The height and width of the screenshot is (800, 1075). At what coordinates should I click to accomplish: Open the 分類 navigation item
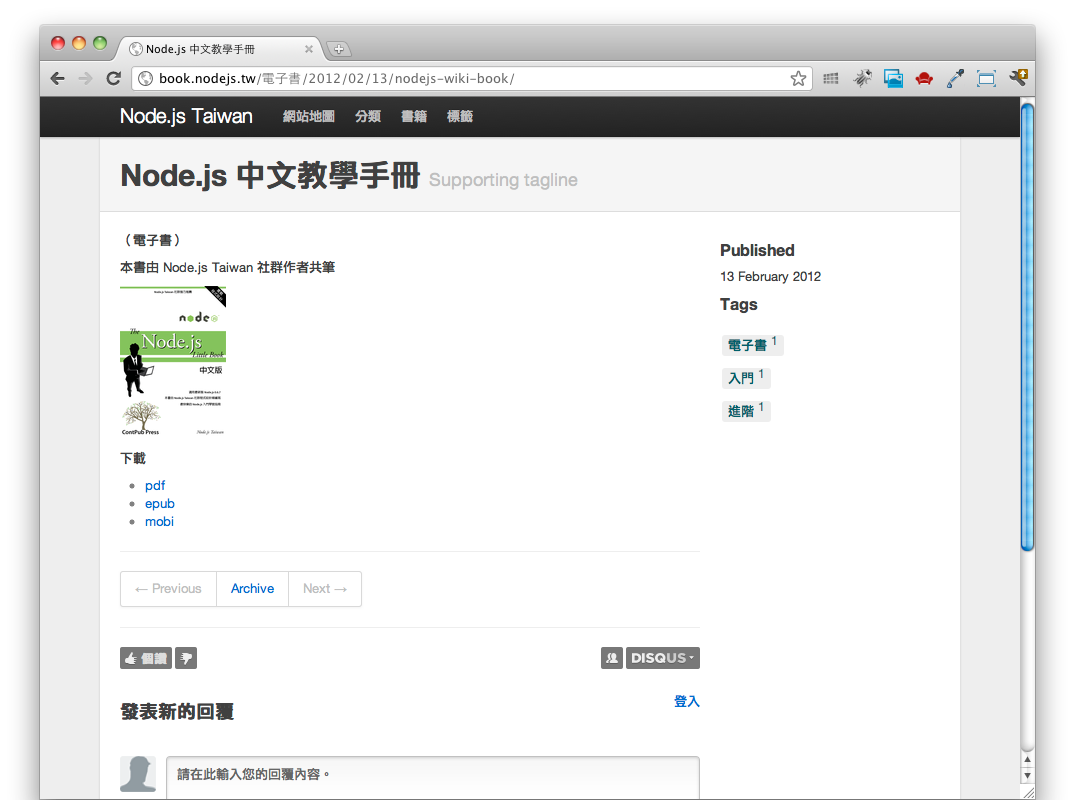(367, 117)
